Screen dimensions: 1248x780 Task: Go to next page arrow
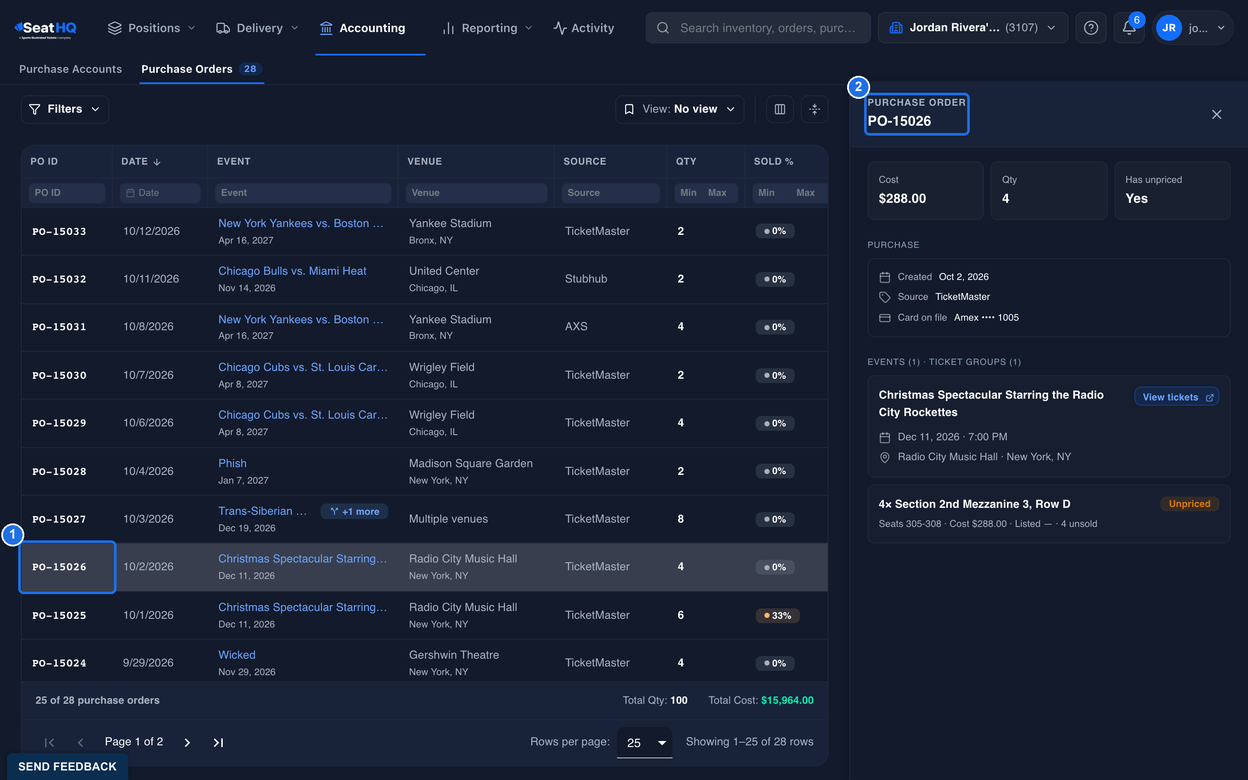point(187,742)
